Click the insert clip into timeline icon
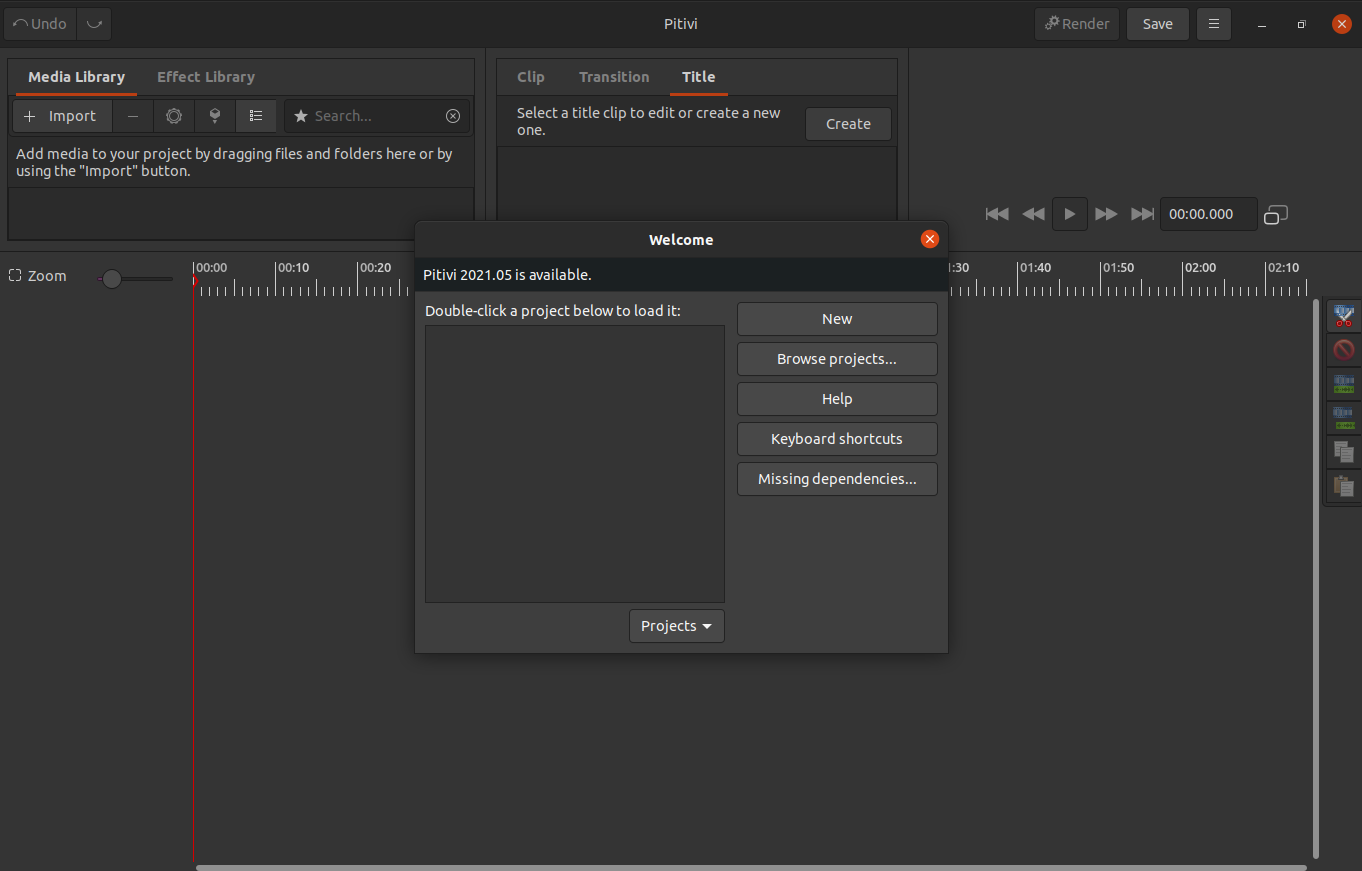 (215, 116)
